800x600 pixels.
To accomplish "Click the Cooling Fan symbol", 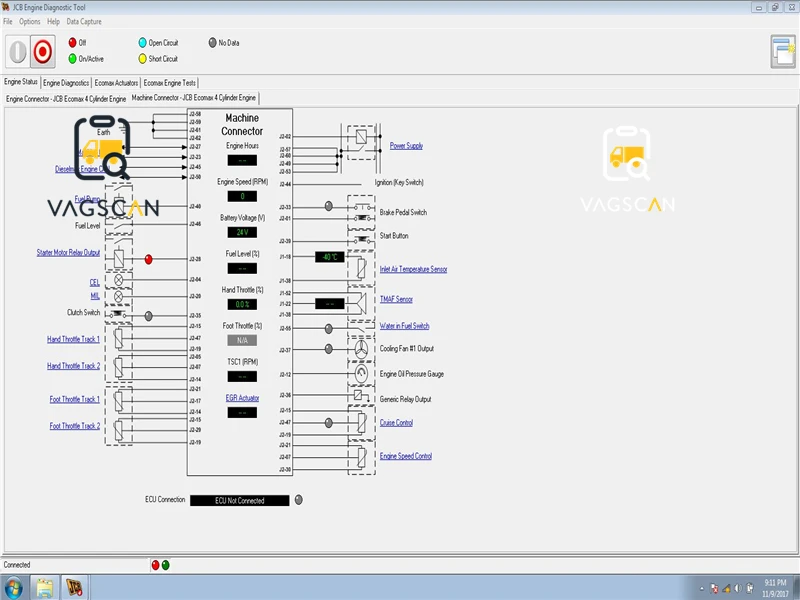I will click(x=361, y=349).
